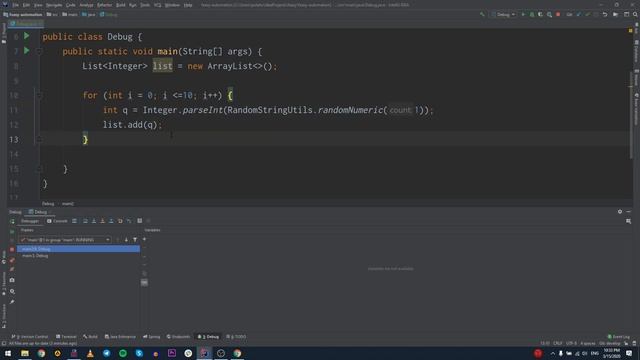The width and height of the screenshot is (640, 360).
Task: Click the green Run button in top toolbar
Action: (x=523, y=14)
